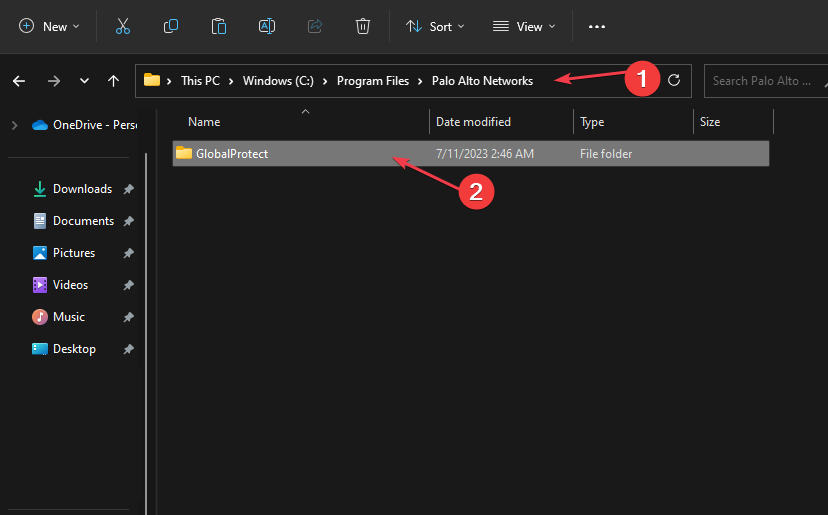Click the pin icon beside Pictures

click(x=128, y=254)
